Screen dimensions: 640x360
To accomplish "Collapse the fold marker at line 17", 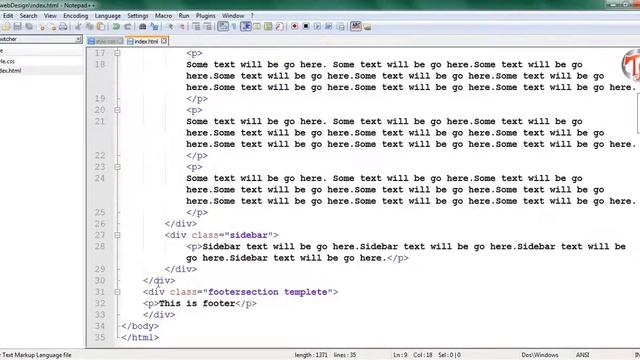I will (117, 53).
